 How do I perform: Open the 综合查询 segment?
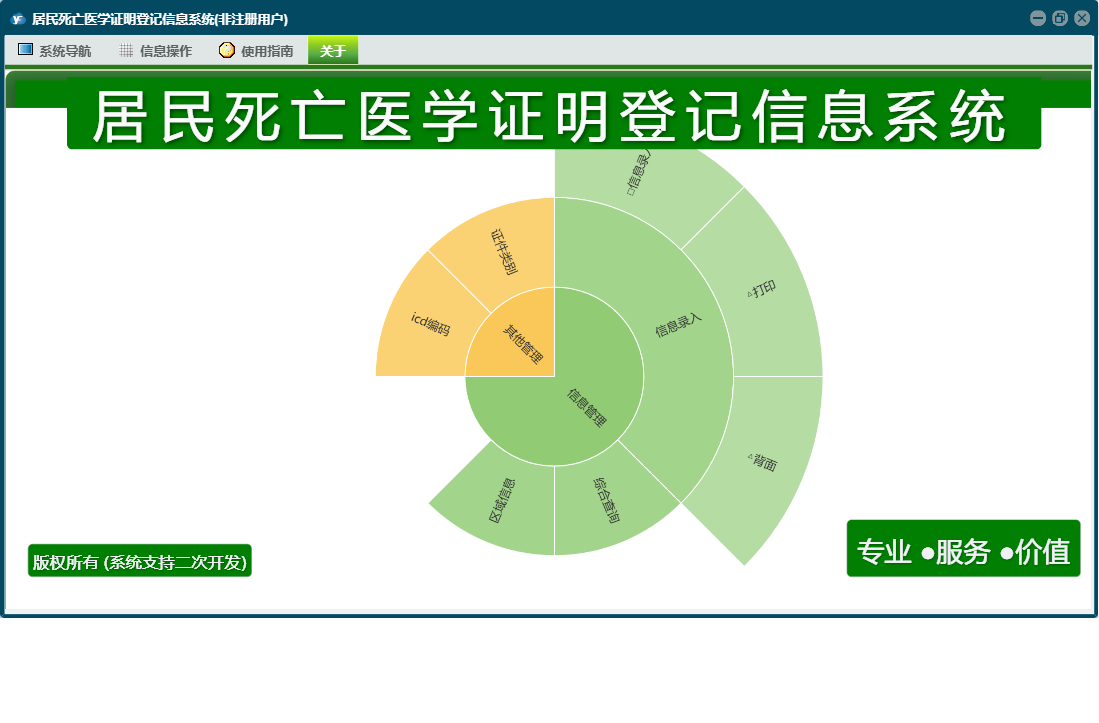pyautogui.click(x=607, y=500)
